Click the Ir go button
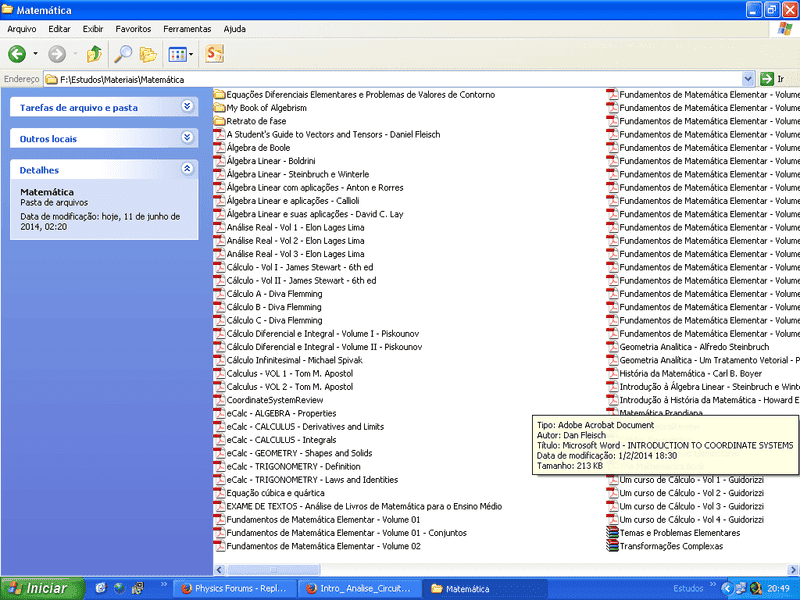 [773, 79]
